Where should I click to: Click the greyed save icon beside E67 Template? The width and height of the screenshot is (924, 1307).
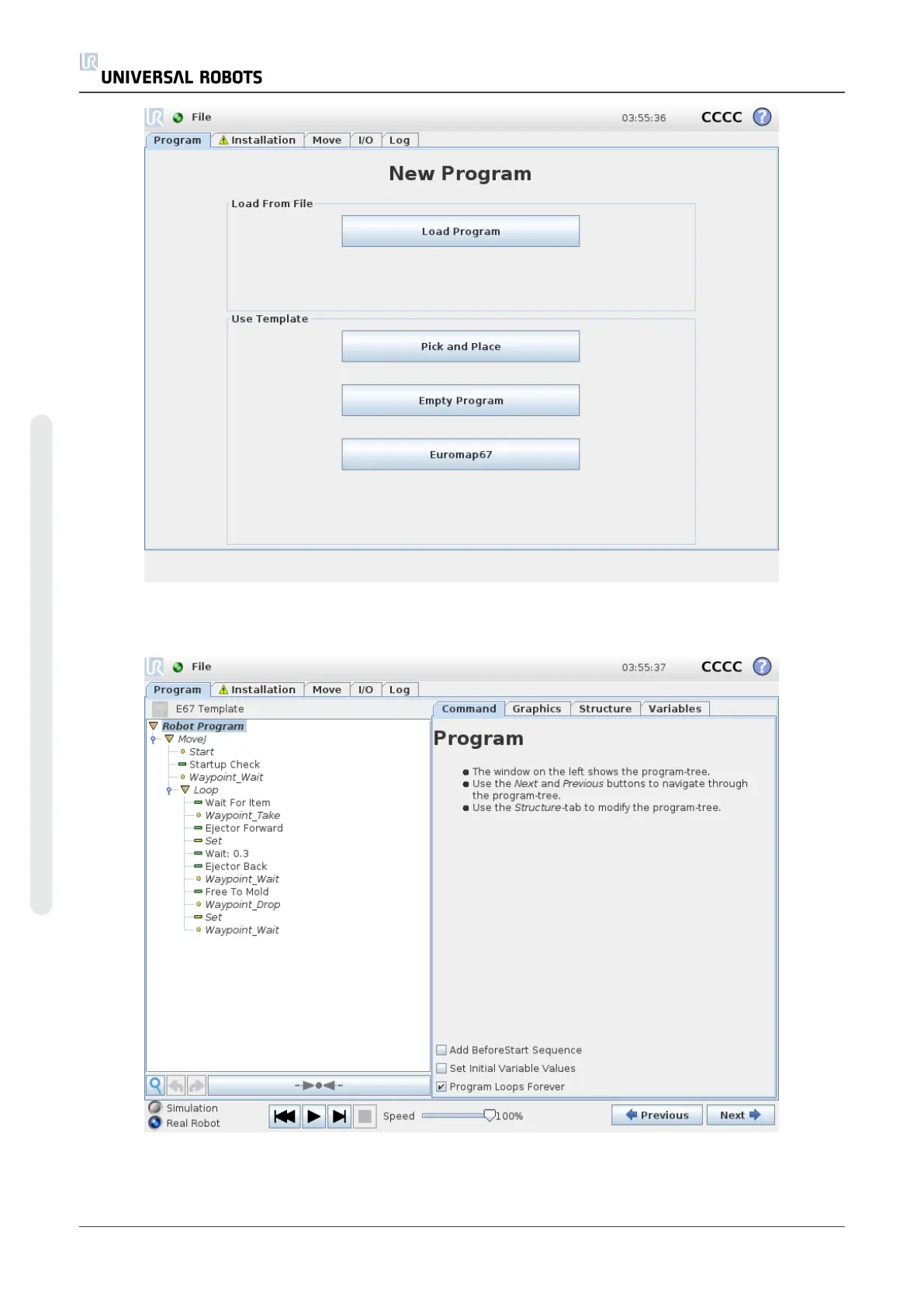[160, 709]
